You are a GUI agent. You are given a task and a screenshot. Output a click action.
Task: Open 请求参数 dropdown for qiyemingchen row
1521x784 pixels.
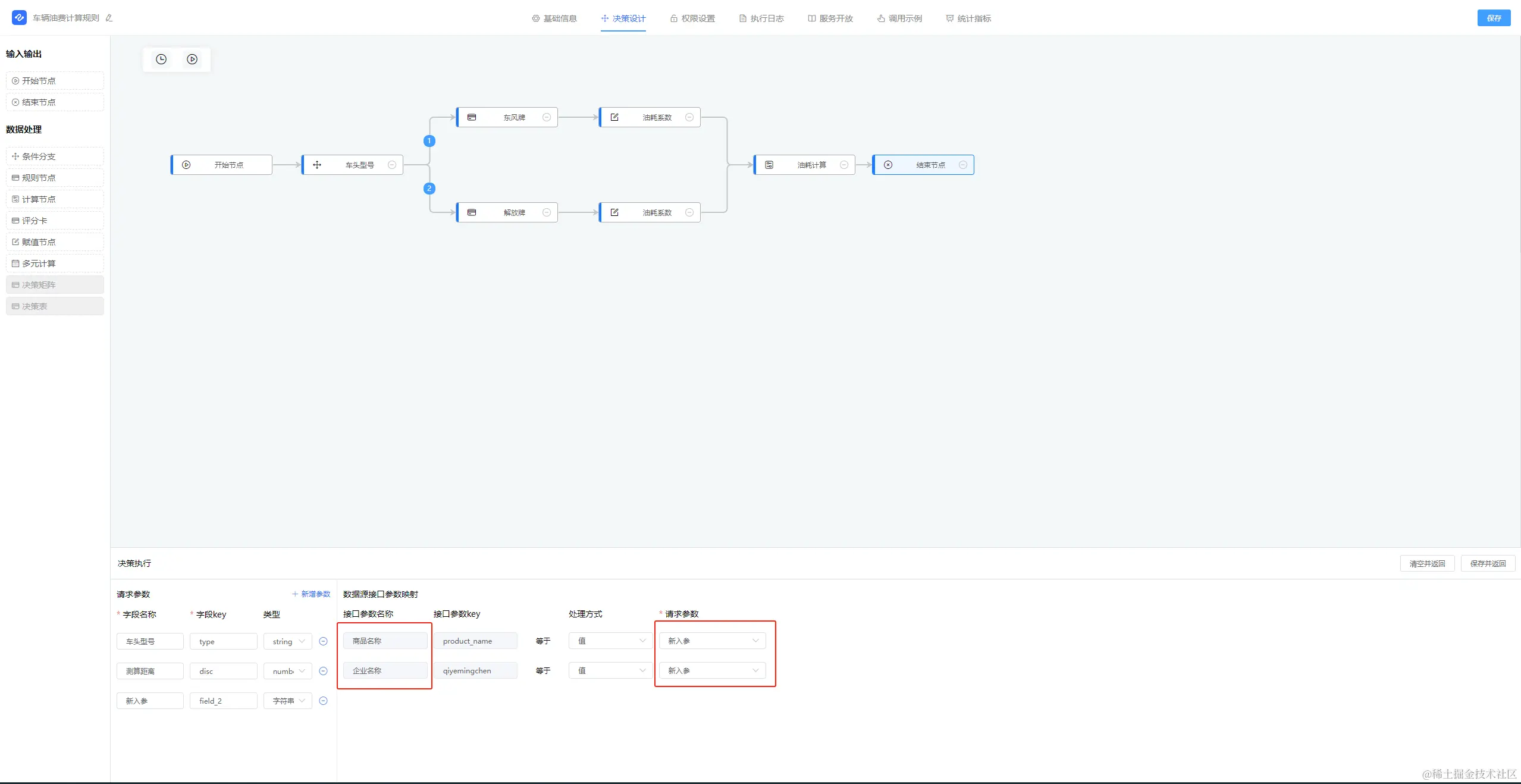click(712, 670)
